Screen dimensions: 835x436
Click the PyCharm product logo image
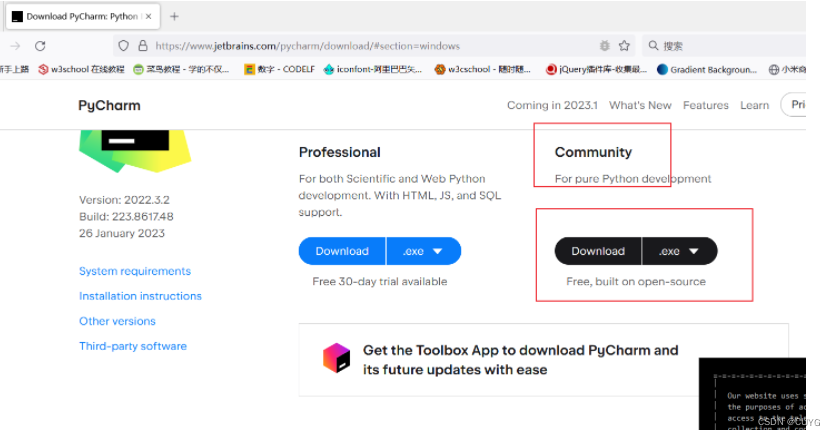tap(135, 151)
